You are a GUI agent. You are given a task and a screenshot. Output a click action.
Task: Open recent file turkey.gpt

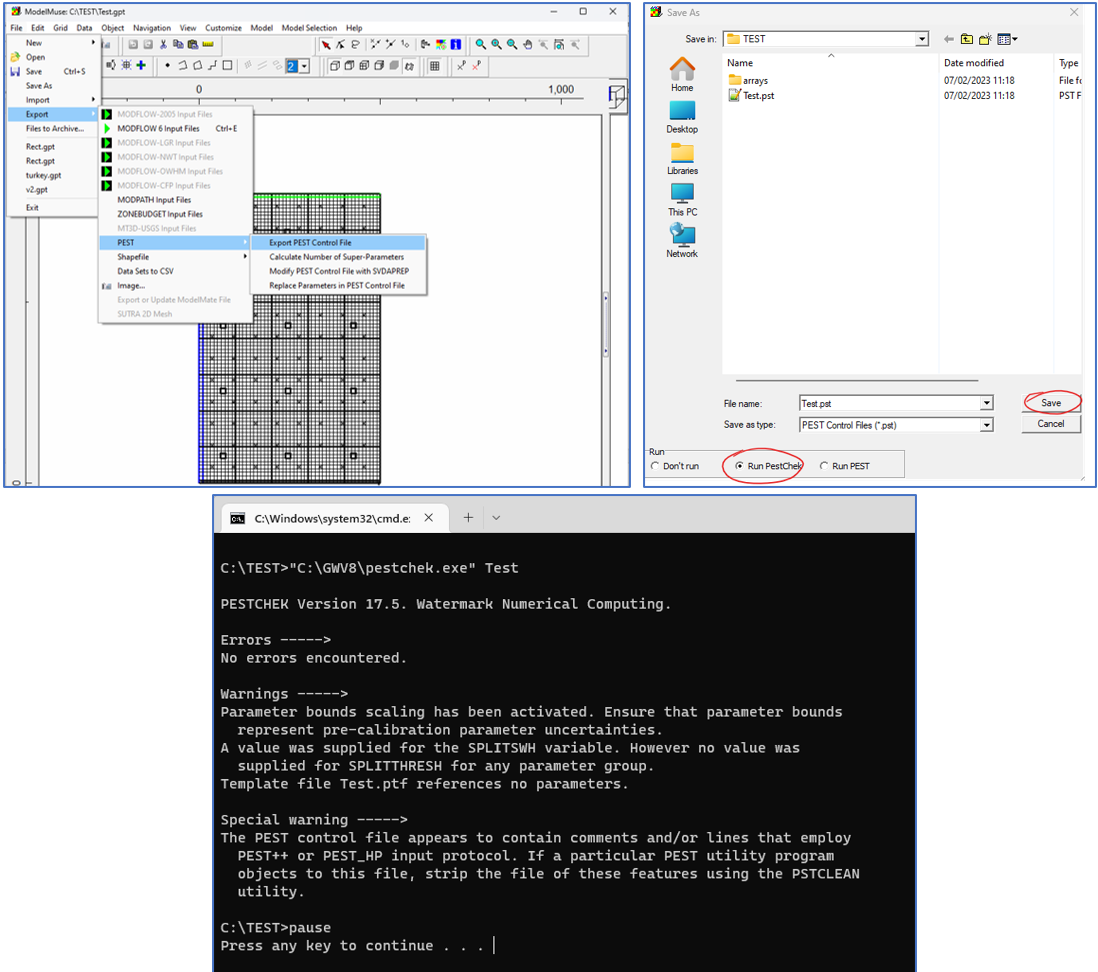click(43, 175)
